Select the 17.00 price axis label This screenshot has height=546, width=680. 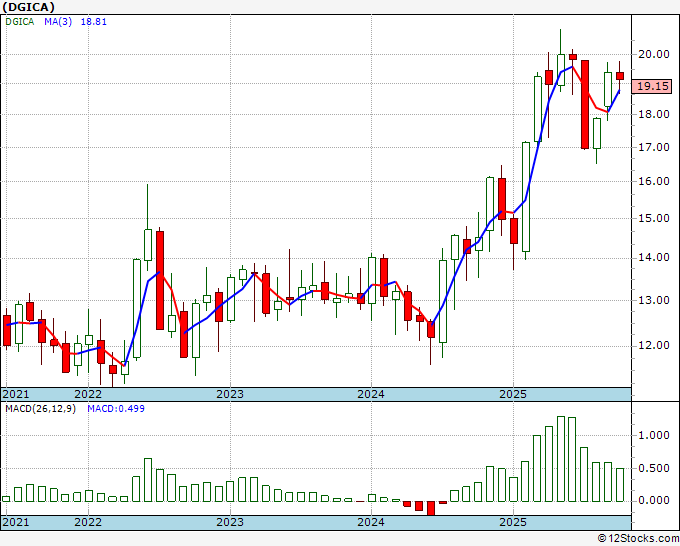pyautogui.click(x=654, y=147)
